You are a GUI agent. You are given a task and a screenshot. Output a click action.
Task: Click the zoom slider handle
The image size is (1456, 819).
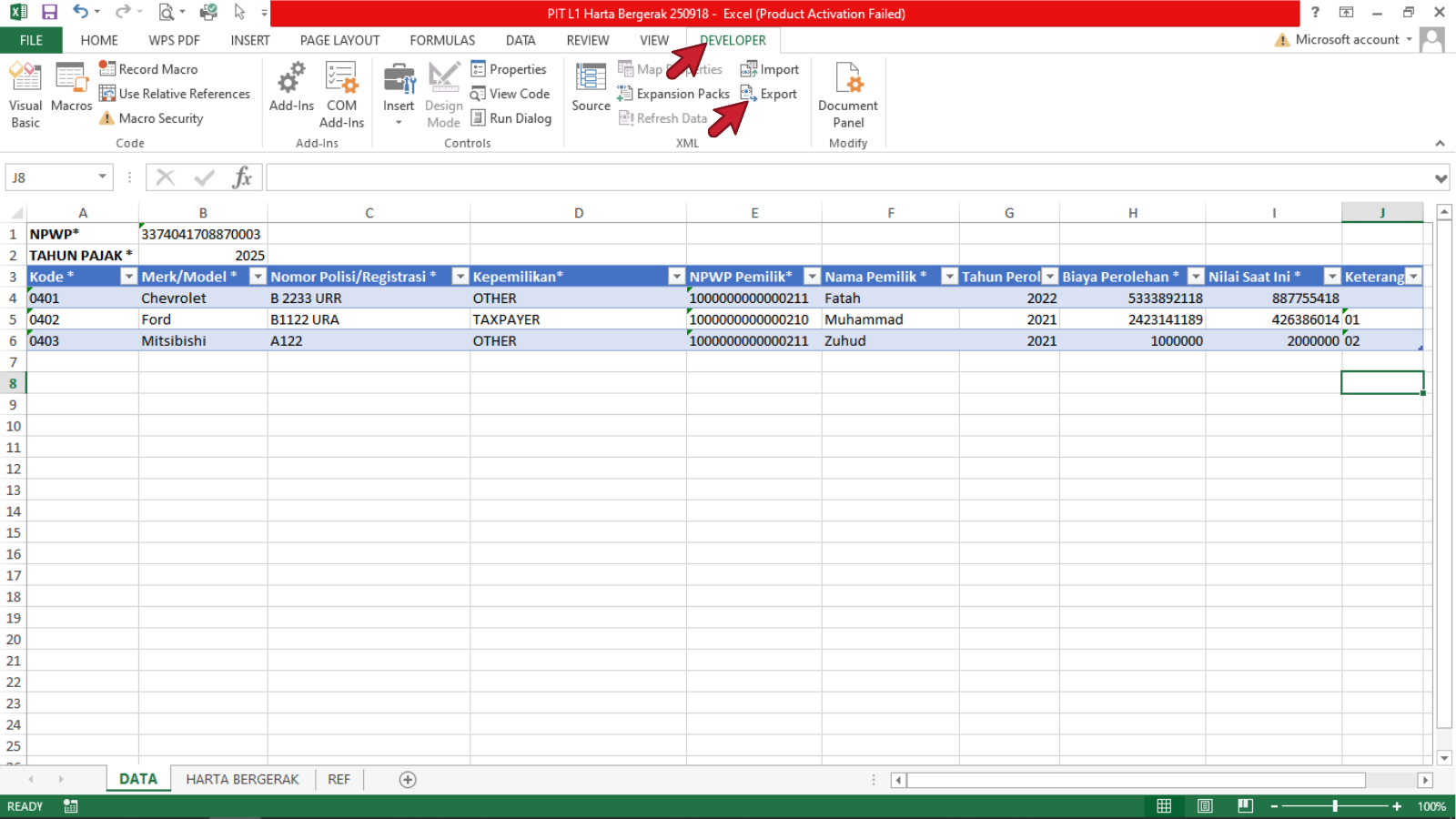pyautogui.click(x=1335, y=806)
